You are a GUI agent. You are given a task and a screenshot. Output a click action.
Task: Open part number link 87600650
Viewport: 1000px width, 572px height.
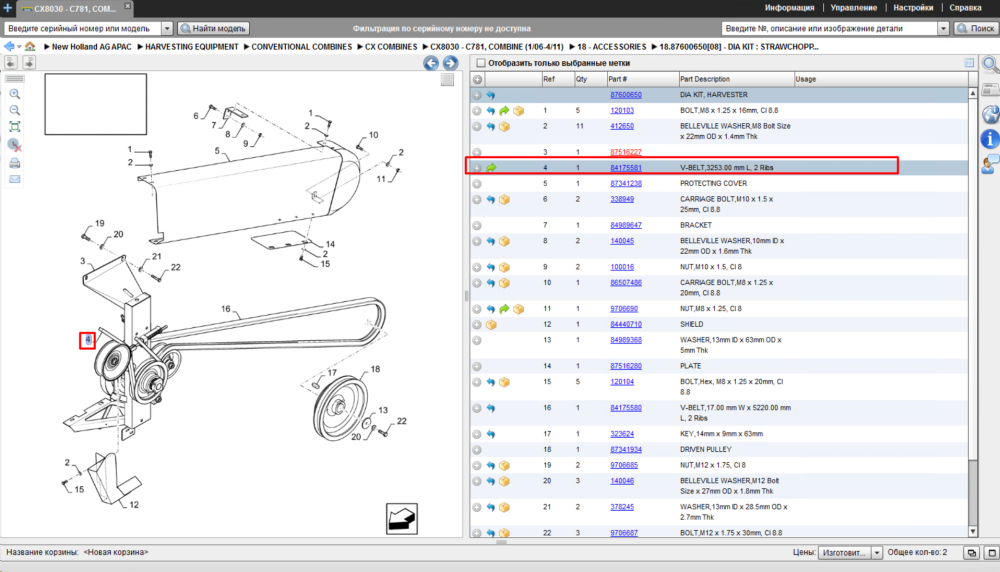[626, 95]
